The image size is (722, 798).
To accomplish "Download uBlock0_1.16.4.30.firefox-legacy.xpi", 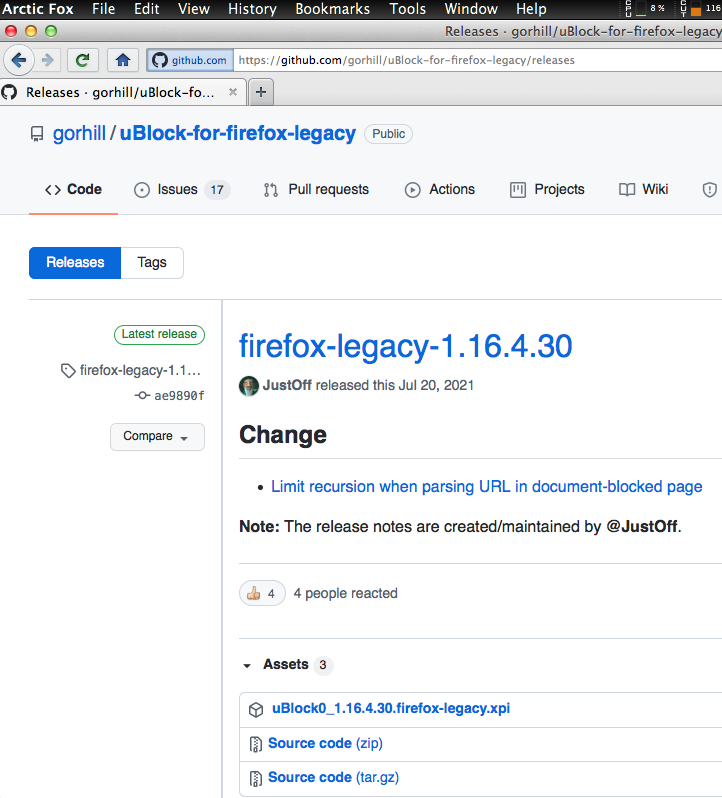I will pos(391,708).
